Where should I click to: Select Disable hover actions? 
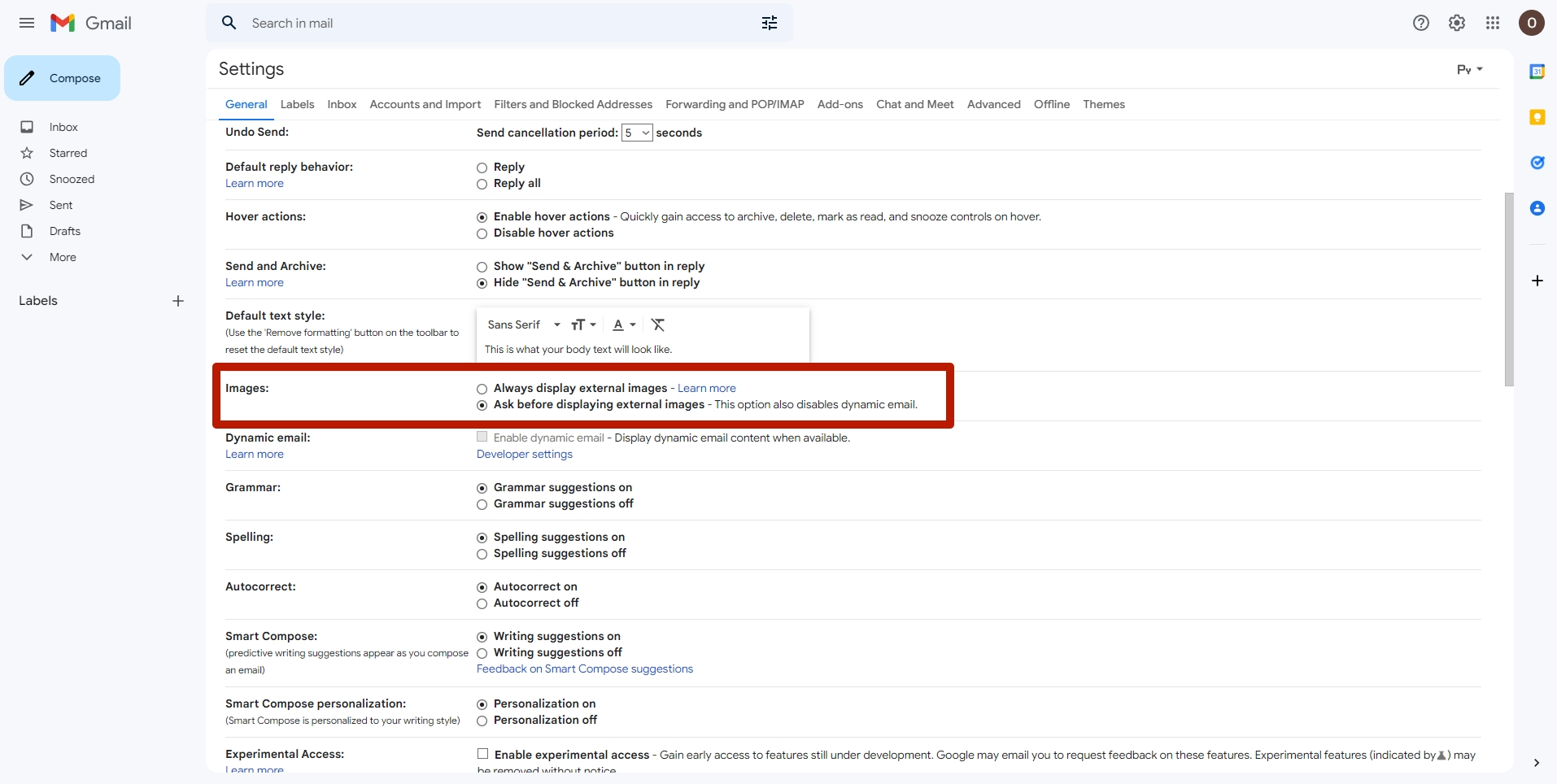tap(482, 233)
